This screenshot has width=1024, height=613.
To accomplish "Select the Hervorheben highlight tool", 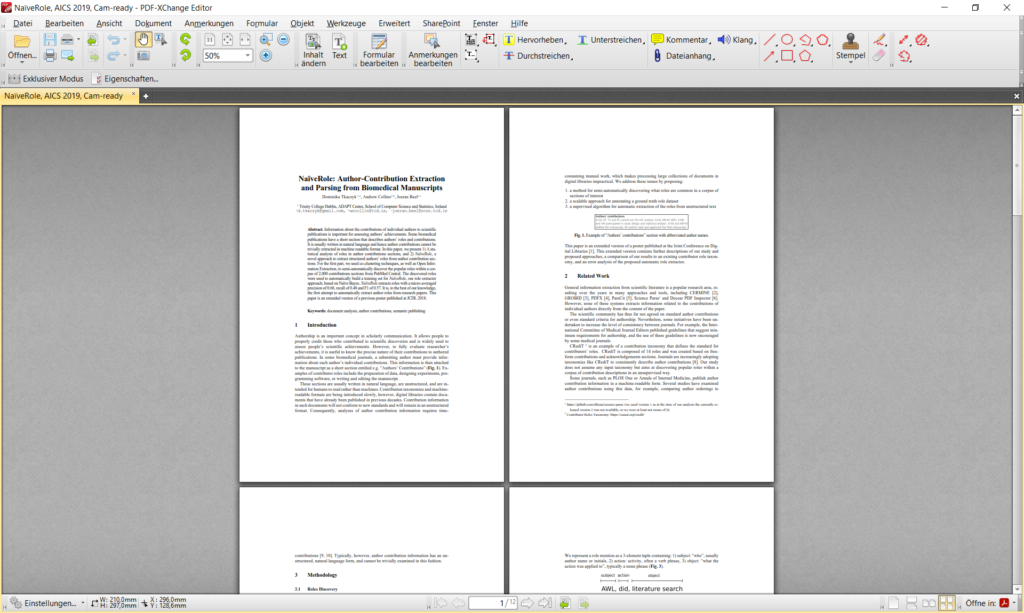I will (534, 40).
